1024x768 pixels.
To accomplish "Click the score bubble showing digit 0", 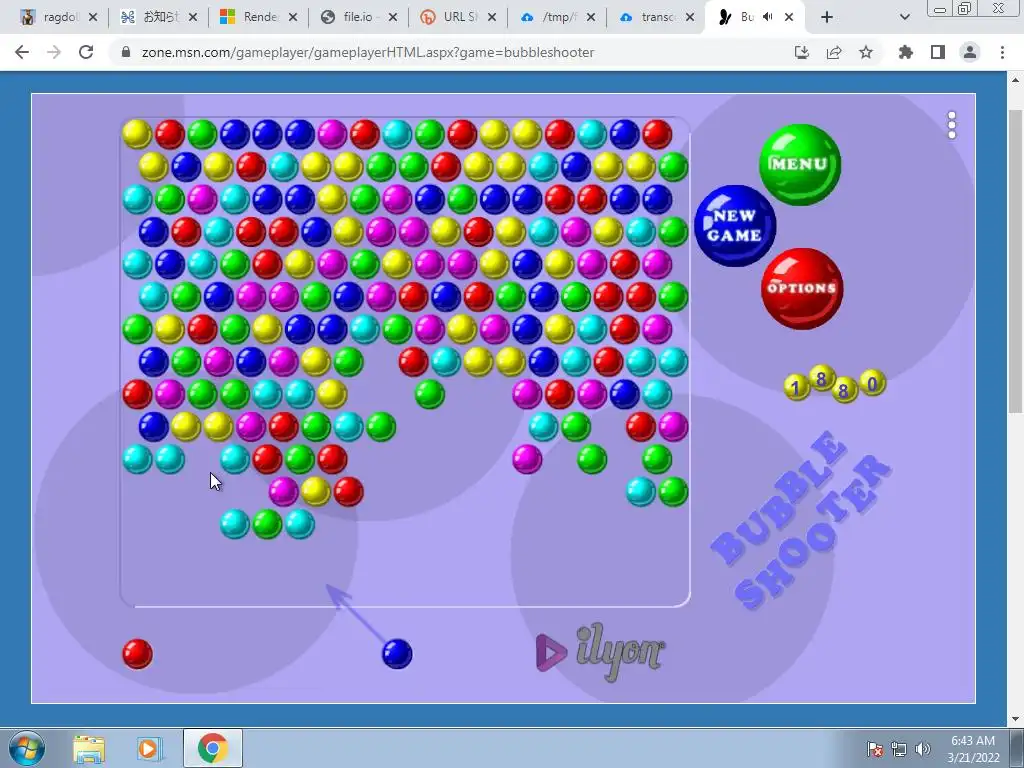I will (x=872, y=383).
